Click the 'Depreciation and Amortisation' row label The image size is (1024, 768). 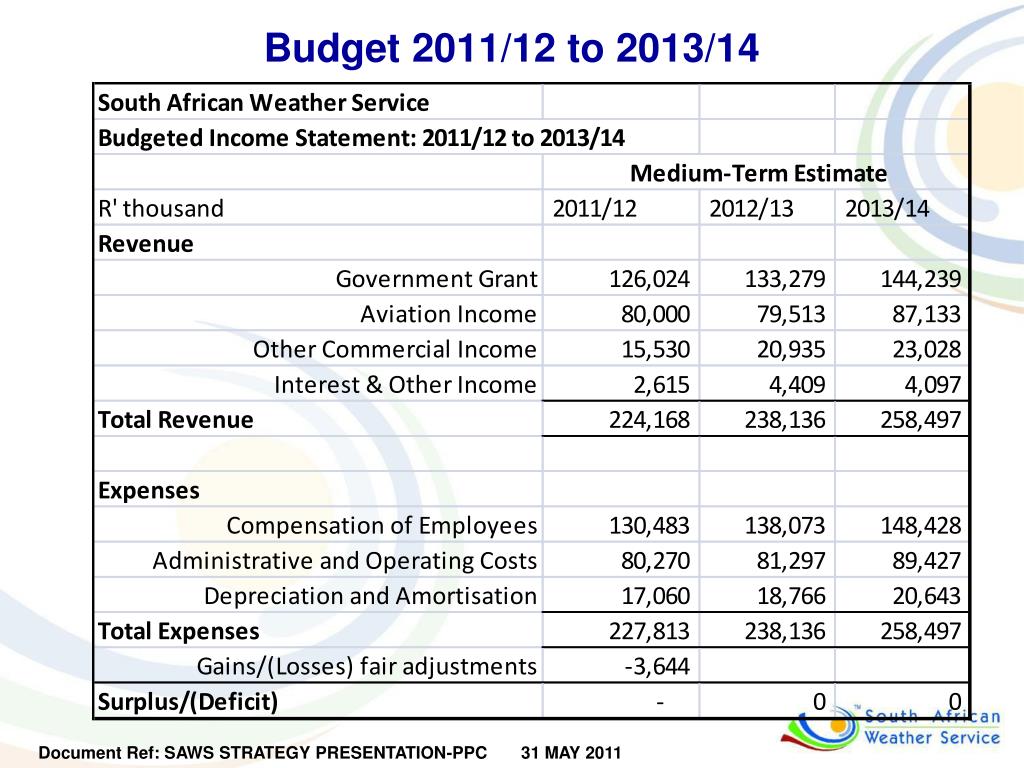(370, 596)
